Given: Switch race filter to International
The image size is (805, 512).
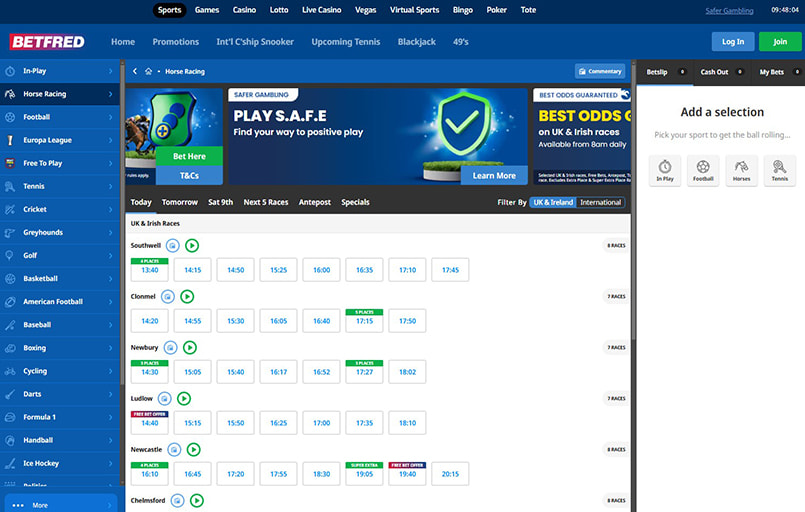Looking at the screenshot, I should pyautogui.click(x=601, y=202).
